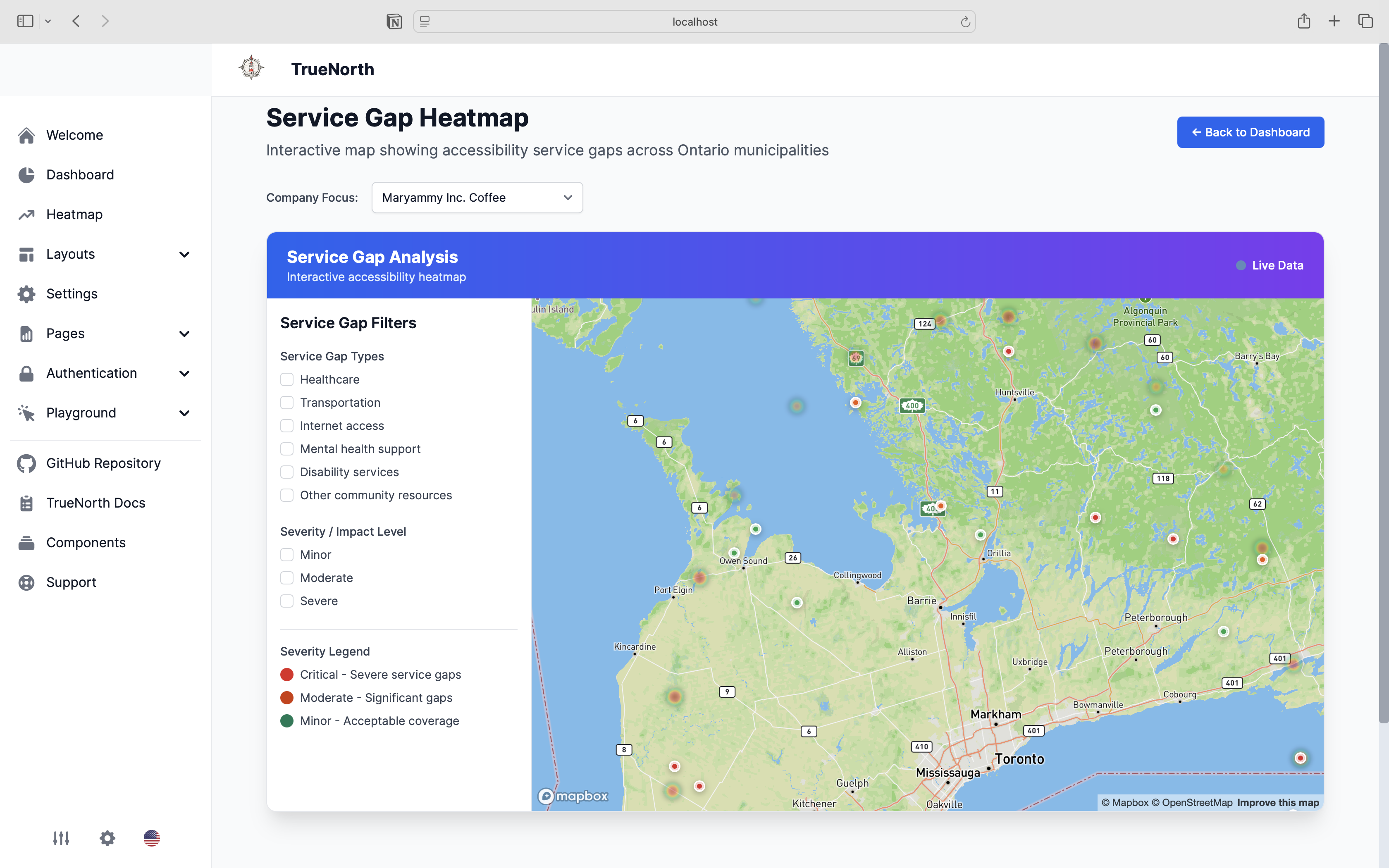Image resolution: width=1389 pixels, height=868 pixels.
Task: Click the Notion extension icon in browser toolbar
Action: click(x=394, y=22)
